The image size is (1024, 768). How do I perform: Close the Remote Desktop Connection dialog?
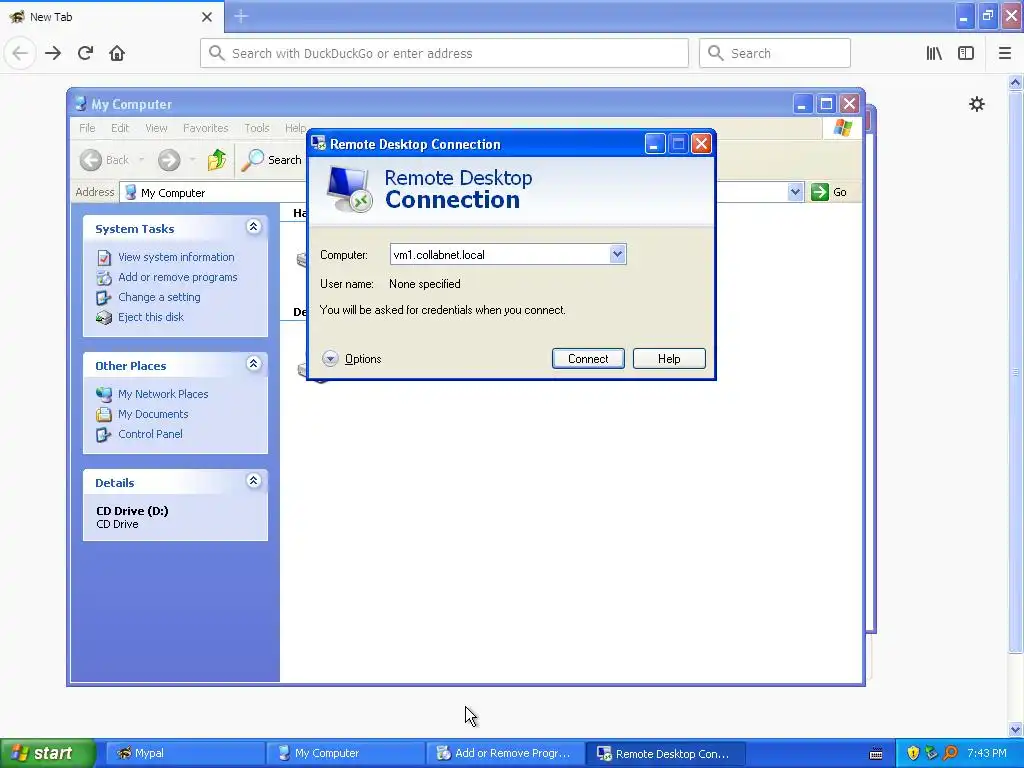(x=701, y=144)
